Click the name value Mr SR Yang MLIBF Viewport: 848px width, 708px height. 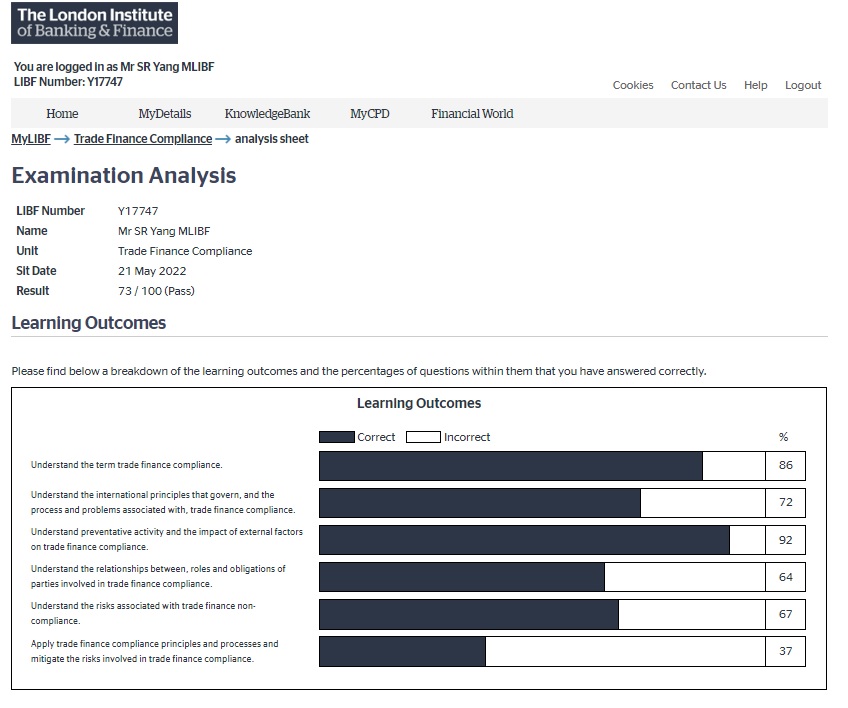164,231
